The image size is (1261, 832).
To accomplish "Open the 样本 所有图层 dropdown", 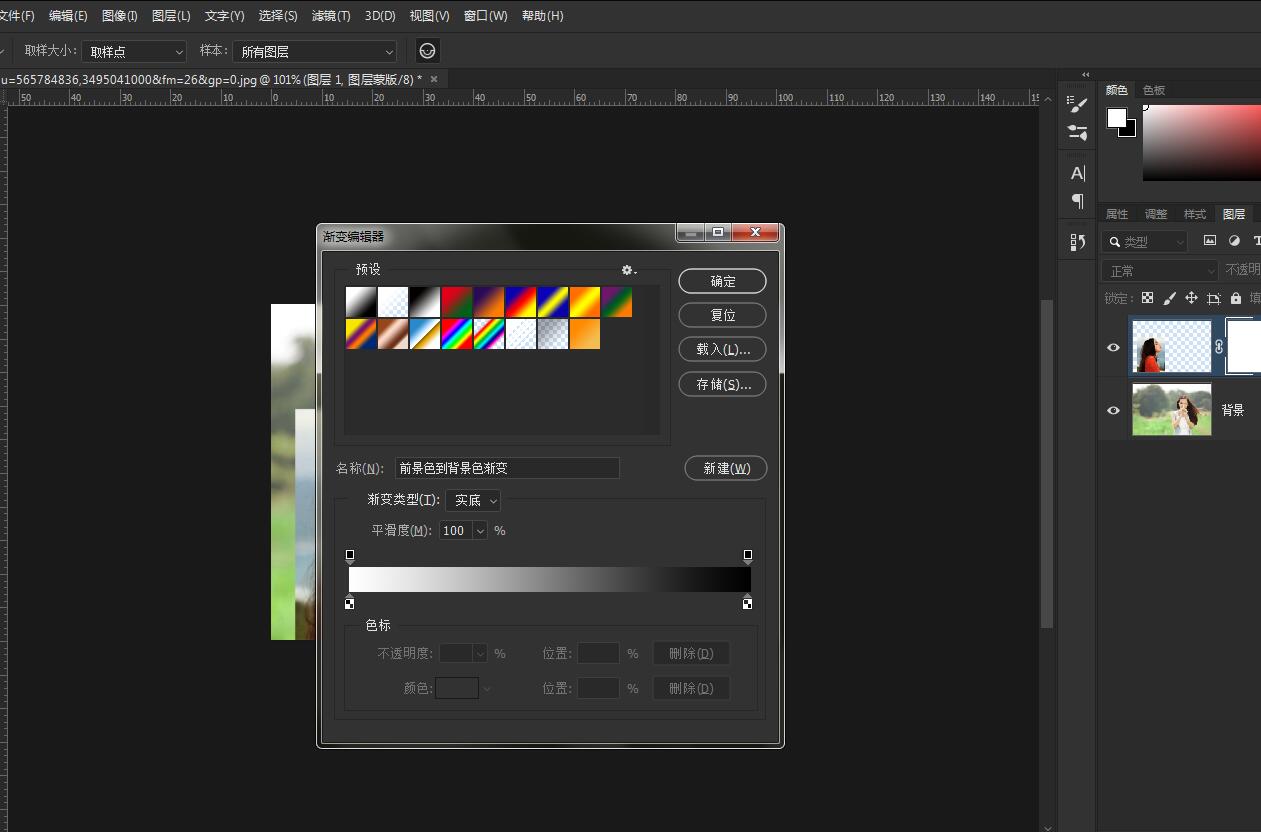I will 314,51.
